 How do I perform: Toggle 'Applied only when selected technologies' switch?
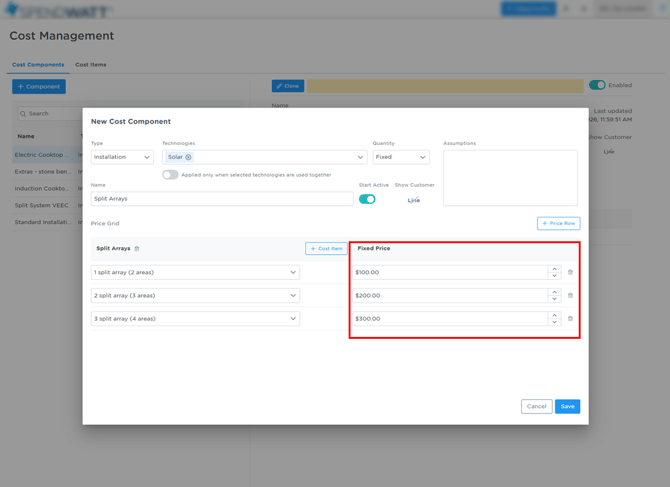pos(170,175)
